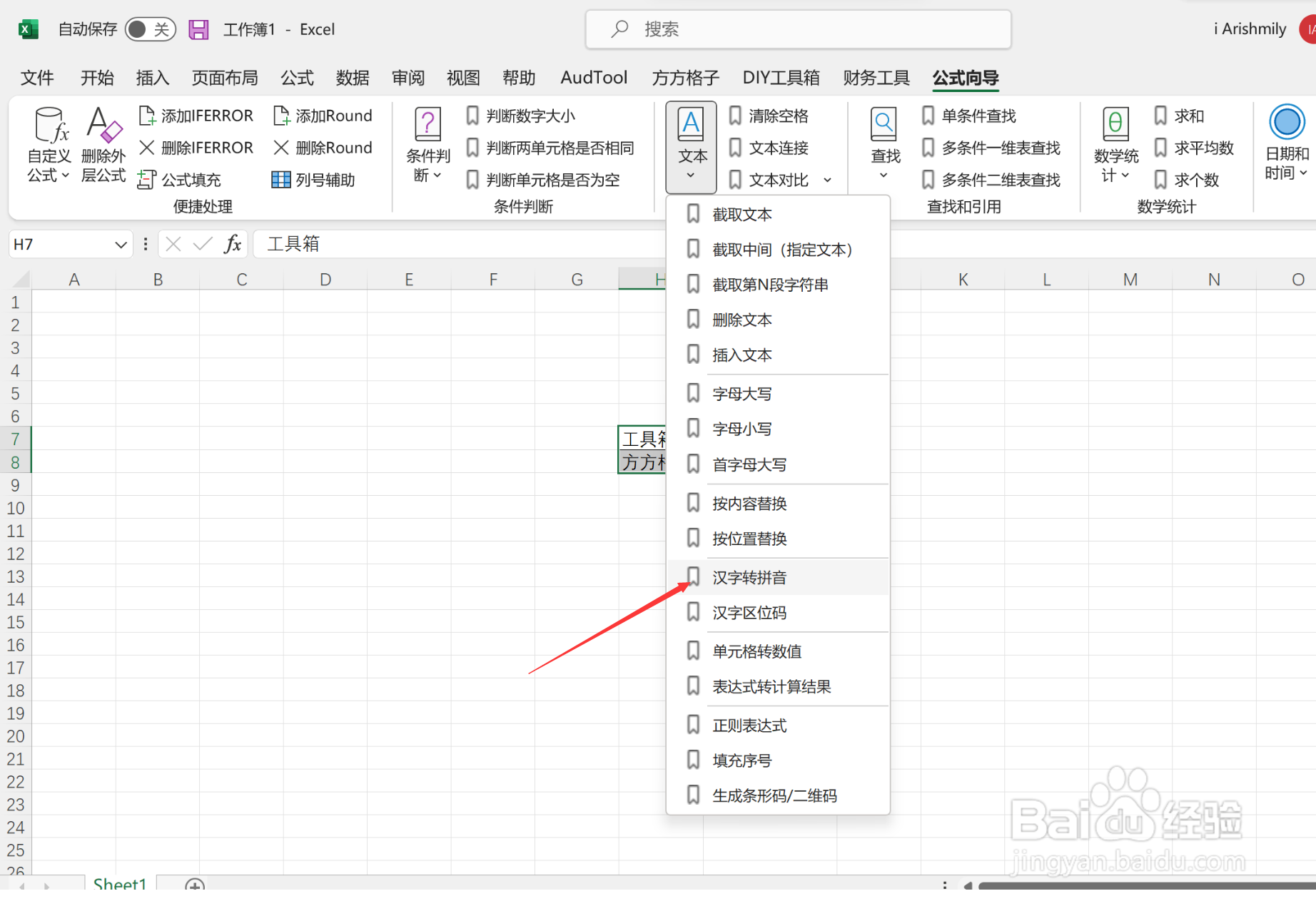The height and width of the screenshot is (906, 1316).
Task: Select 字母大写 menu item
Action: tap(778, 394)
